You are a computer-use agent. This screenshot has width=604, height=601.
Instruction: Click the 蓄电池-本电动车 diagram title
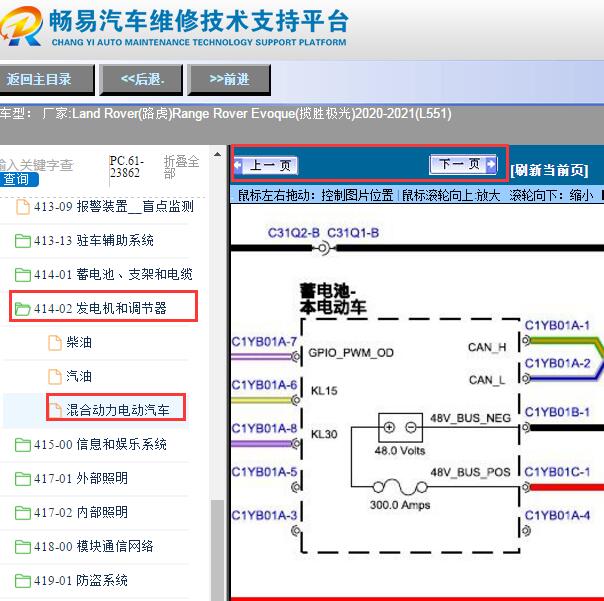coord(333,299)
